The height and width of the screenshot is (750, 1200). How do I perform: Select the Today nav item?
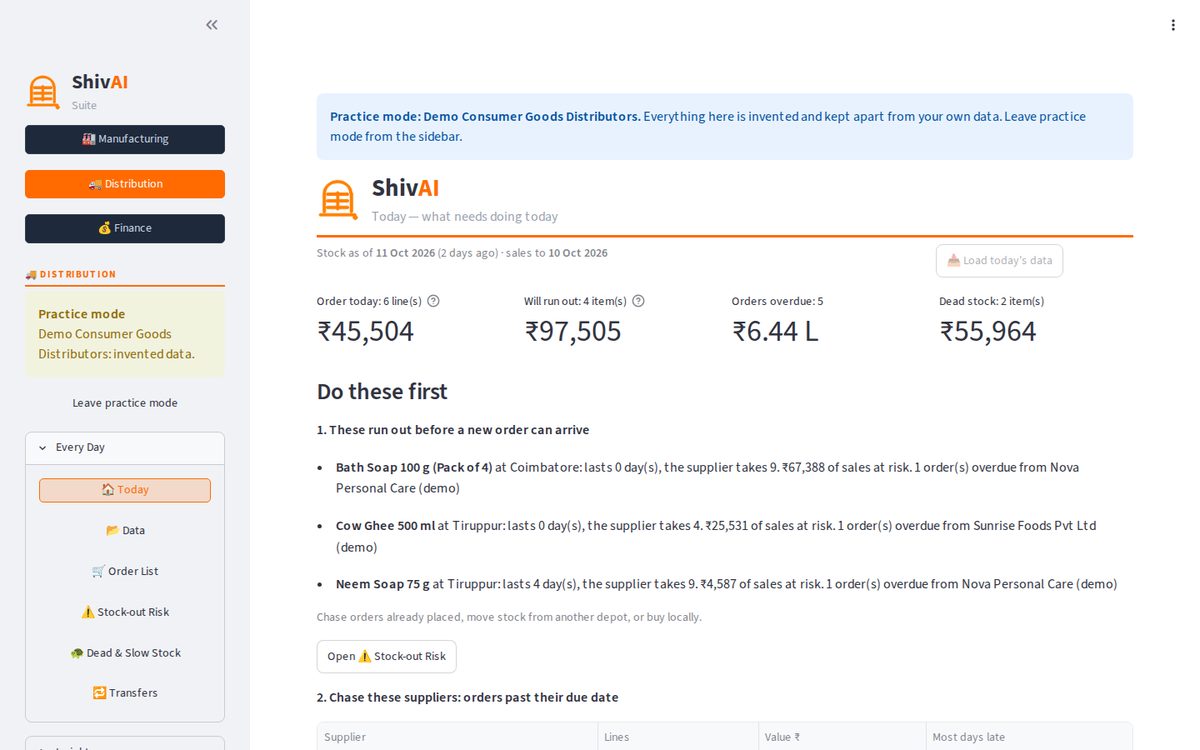tap(125, 490)
